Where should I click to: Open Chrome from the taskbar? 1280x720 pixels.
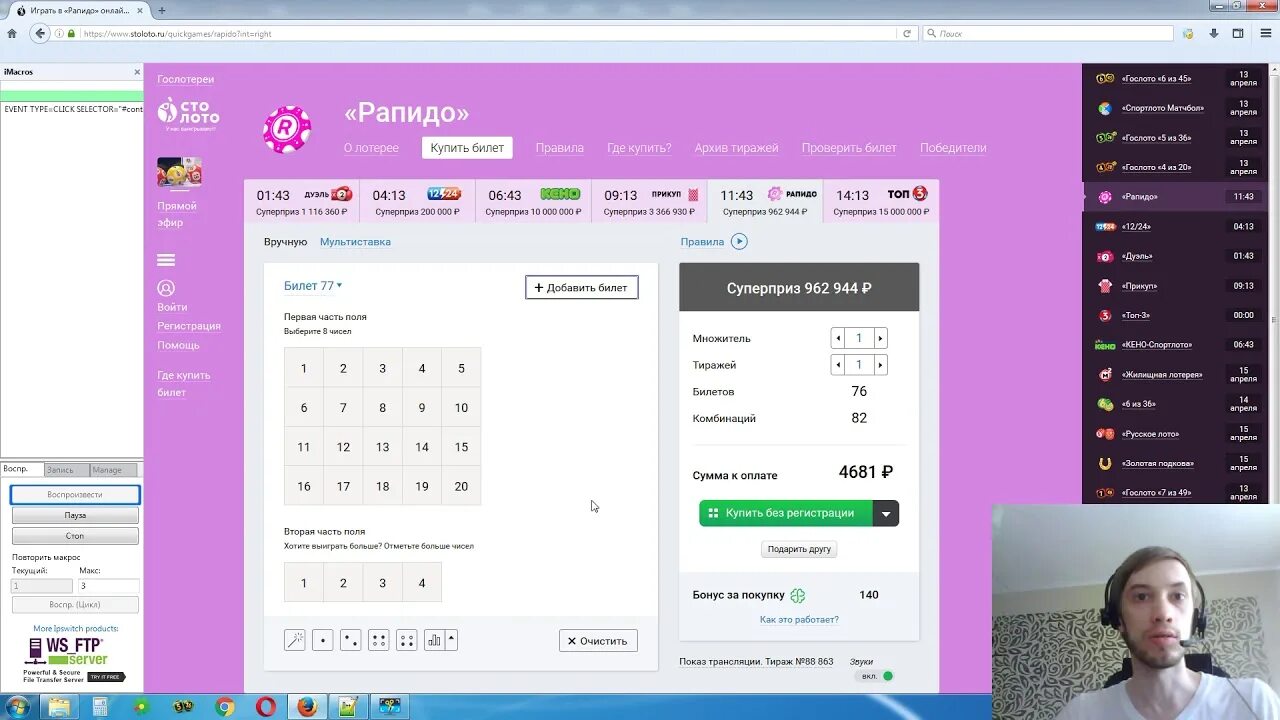(225, 707)
